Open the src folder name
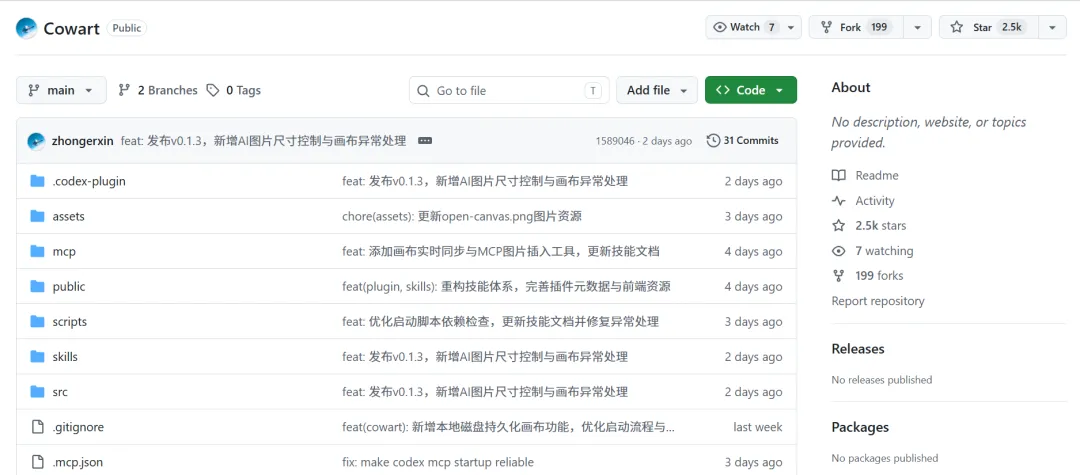The image size is (1080, 475). click(x=60, y=392)
